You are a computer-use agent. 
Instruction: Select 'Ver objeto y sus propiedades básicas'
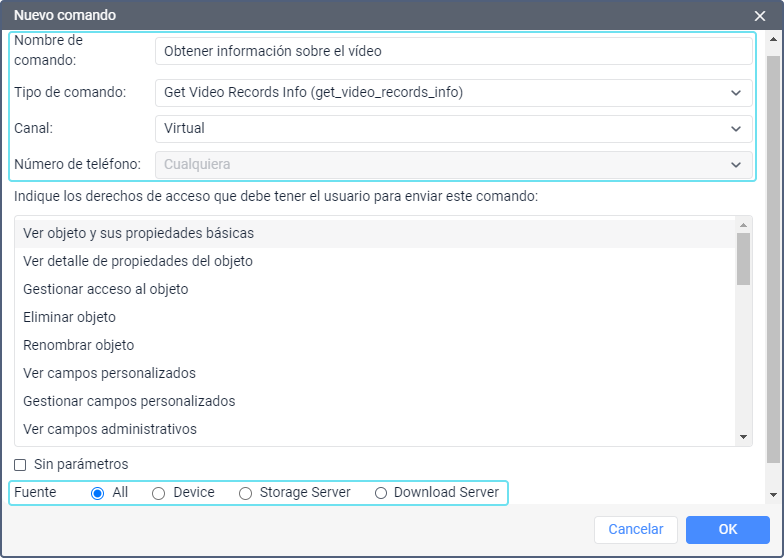click(x=138, y=233)
